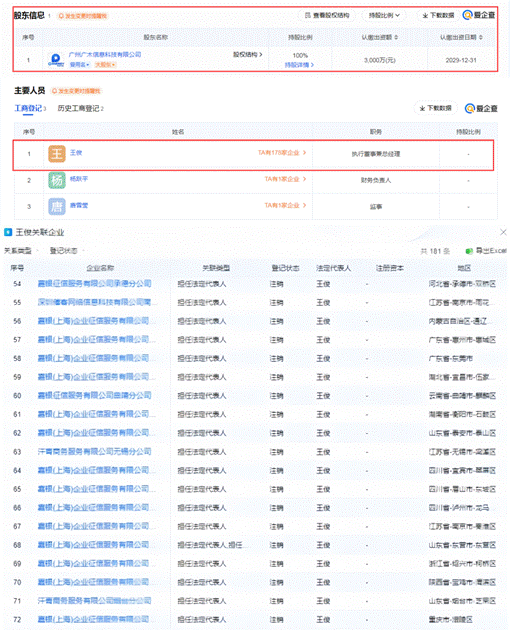This screenshot has height=630, width=510.
Task: Click the 2029-12-31 date cell
Action: 461,60
